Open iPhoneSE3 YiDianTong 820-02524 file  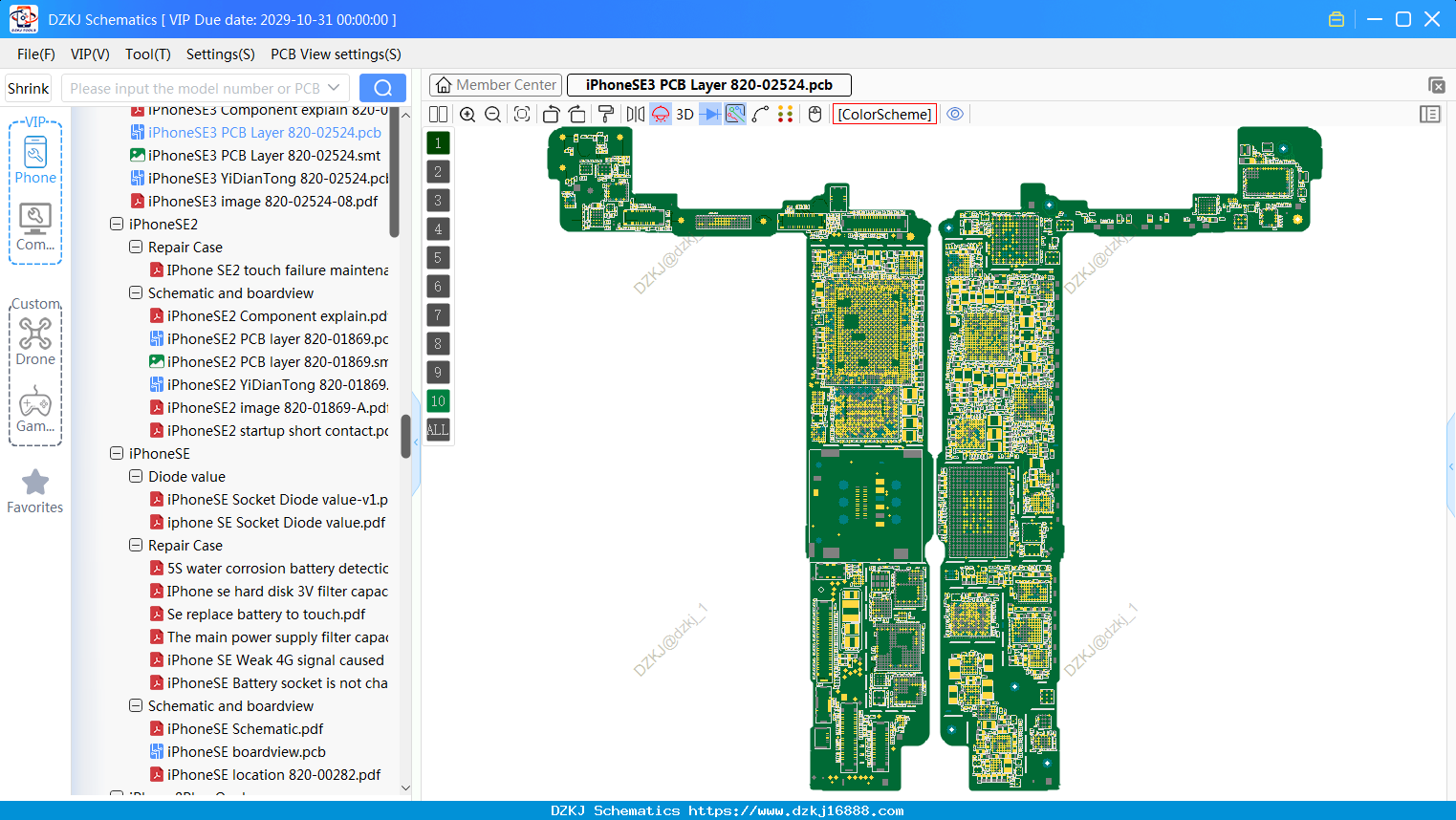click(259, 178)
